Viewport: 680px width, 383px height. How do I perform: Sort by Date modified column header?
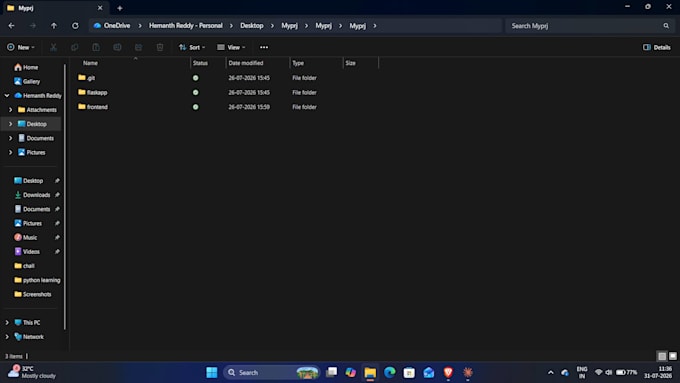coord(246,63)
